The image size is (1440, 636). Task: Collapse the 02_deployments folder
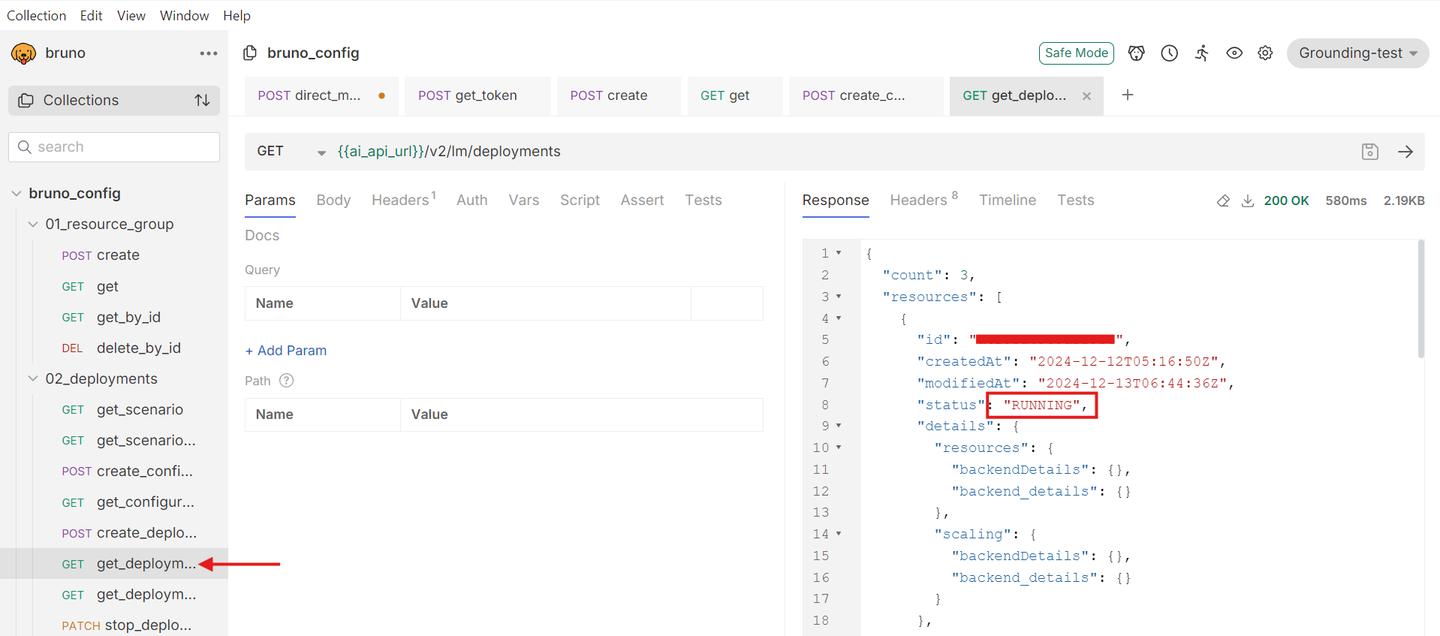click(33, 380)
